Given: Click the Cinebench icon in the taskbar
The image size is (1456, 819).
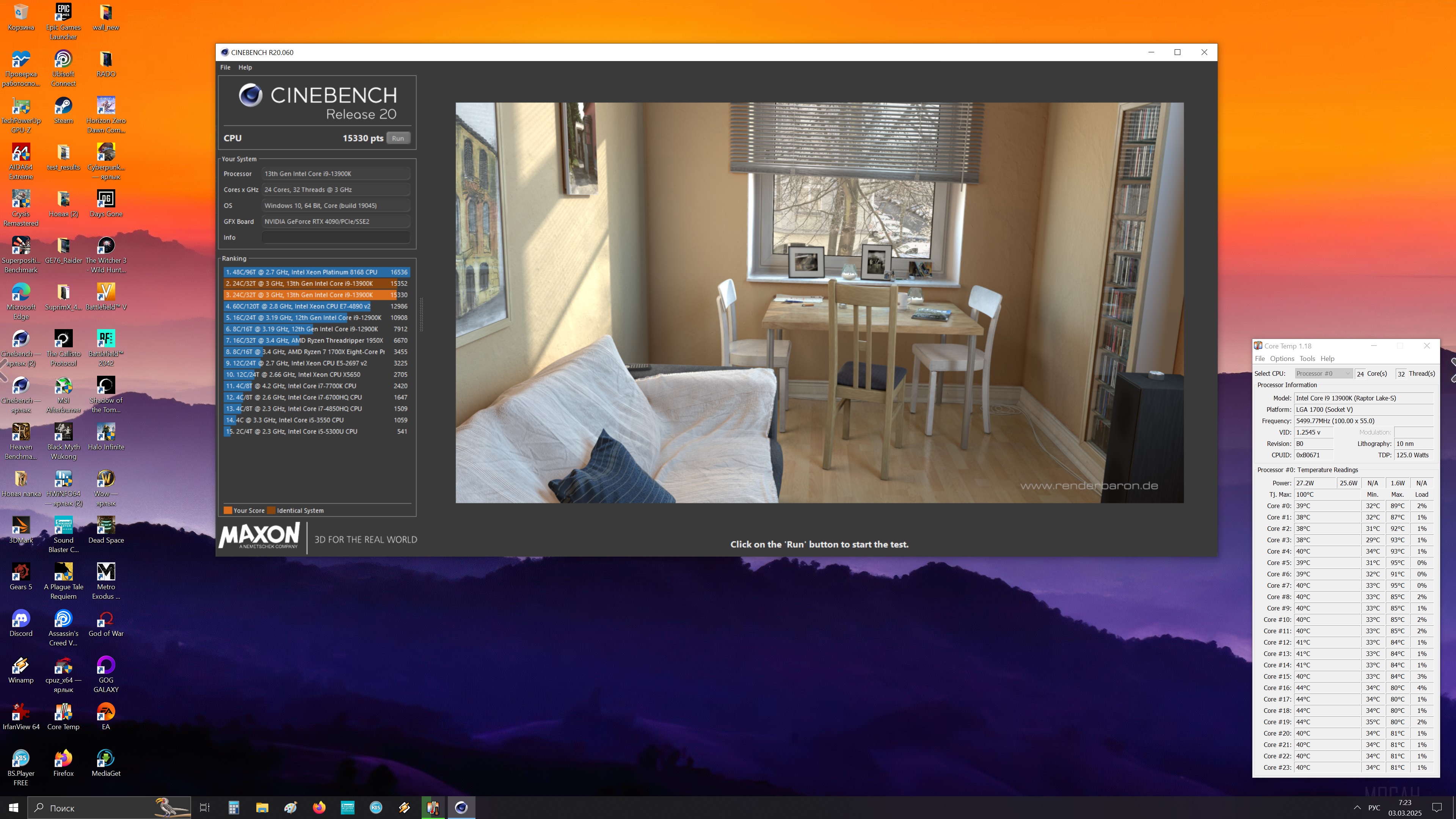Looking at the screenshot, I should (461, 808).
